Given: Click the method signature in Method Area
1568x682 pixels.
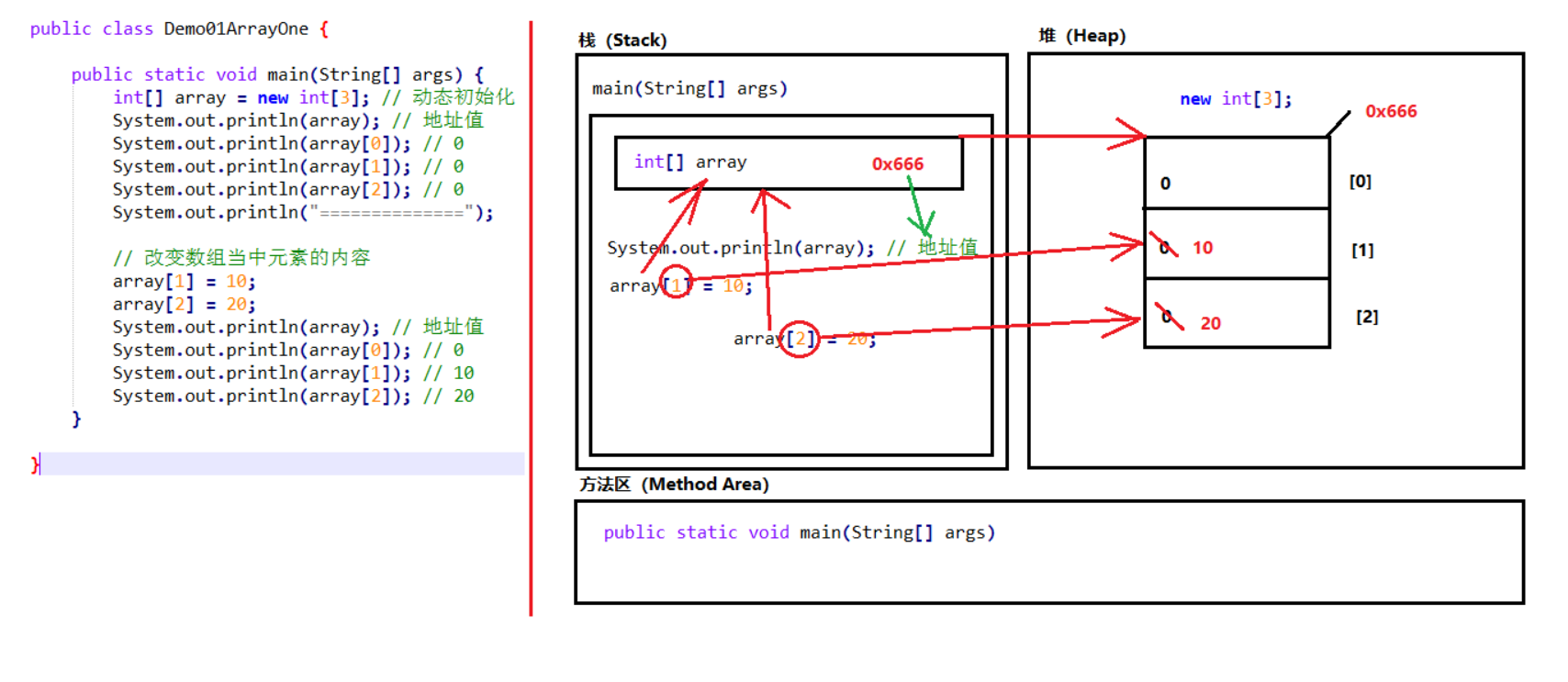Looking at the screenshot, I should click(799, 532).
